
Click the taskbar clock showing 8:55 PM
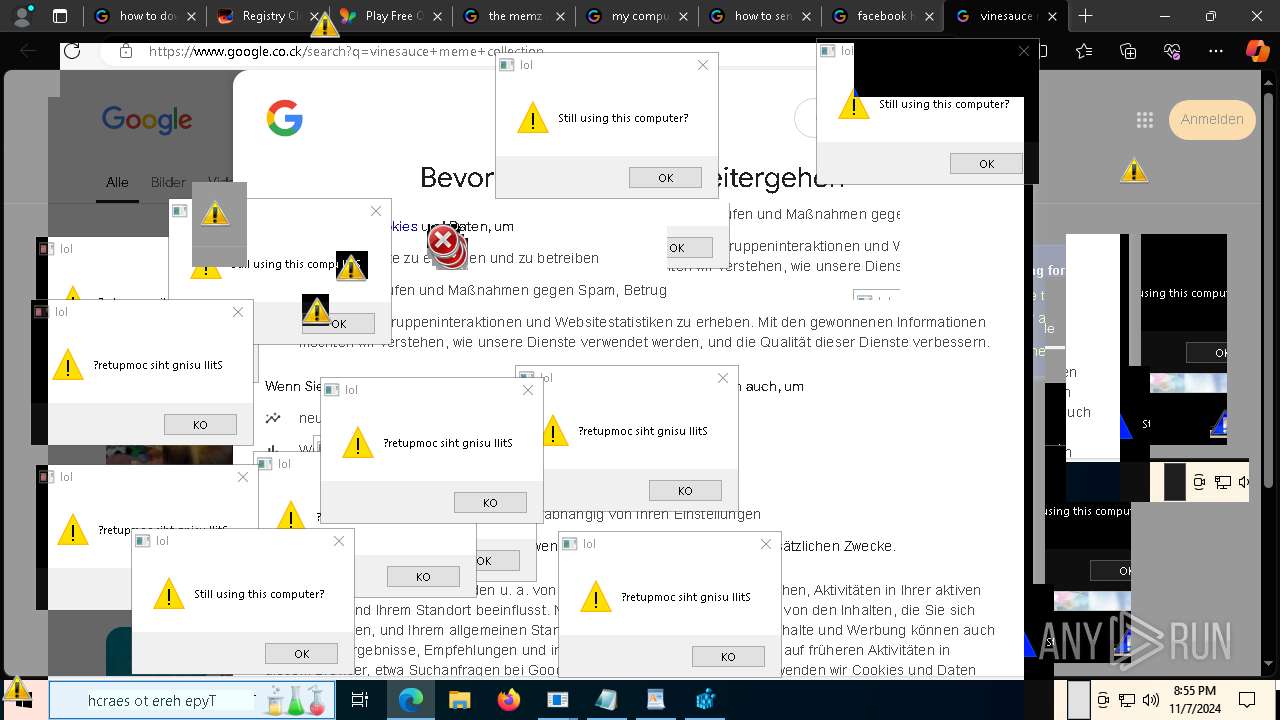pyautogui.click(x=1194, y=699)
